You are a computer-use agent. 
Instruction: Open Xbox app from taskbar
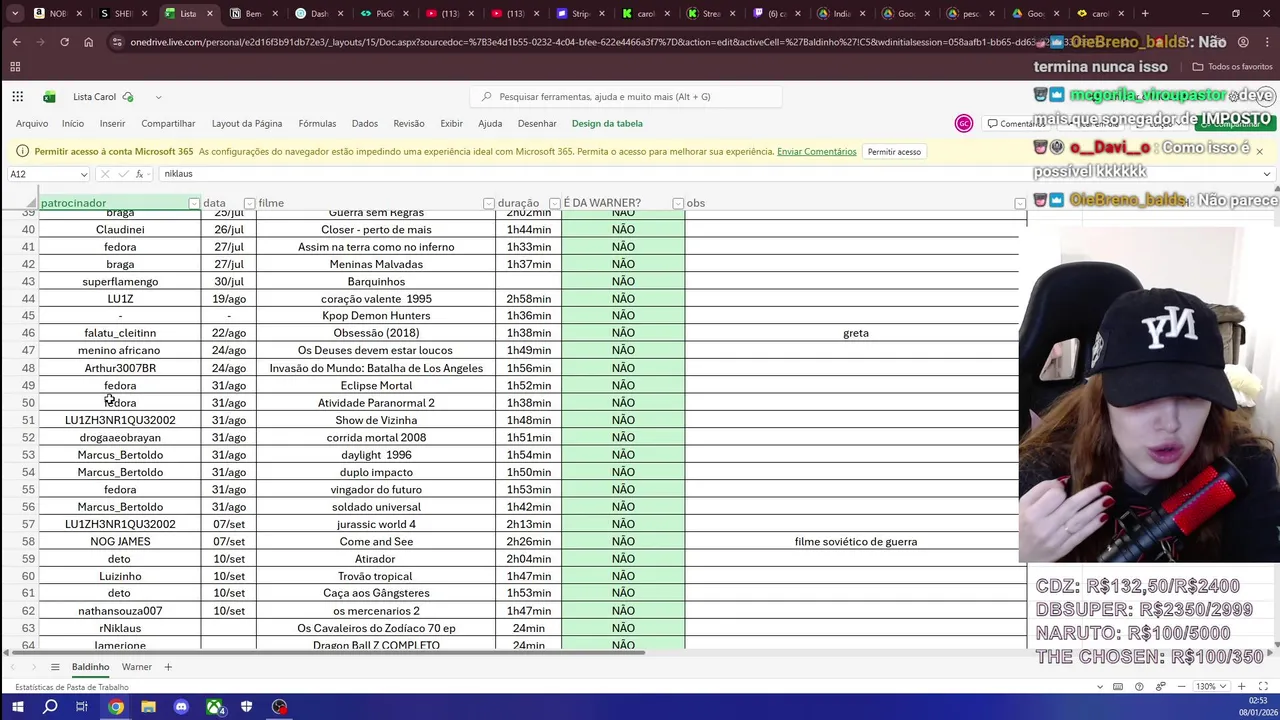214,707
